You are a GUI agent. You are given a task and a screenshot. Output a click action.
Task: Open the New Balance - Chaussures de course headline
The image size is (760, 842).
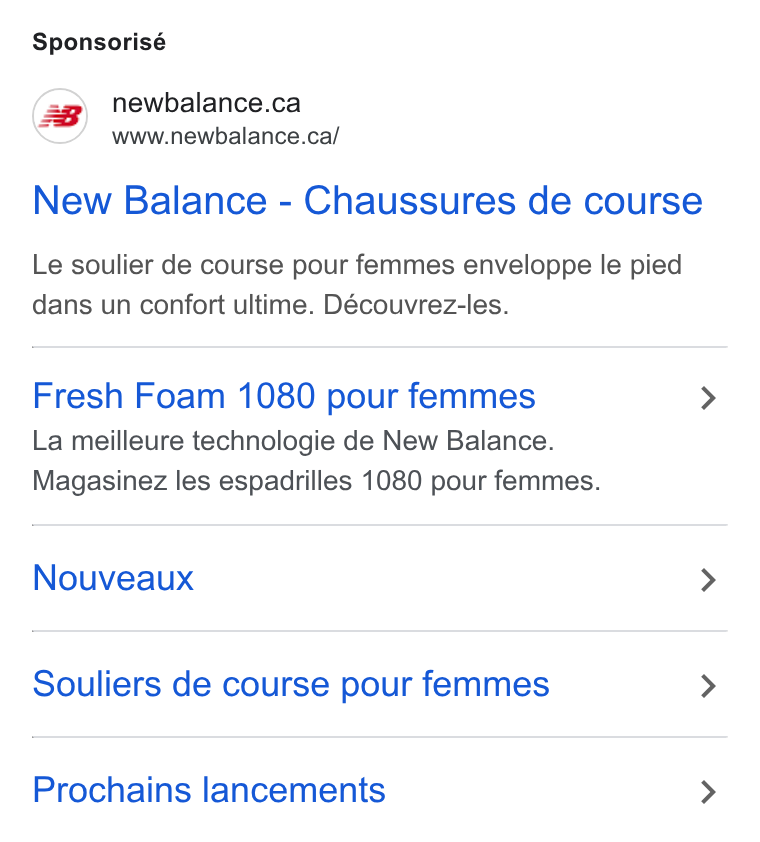pos(367,201)
